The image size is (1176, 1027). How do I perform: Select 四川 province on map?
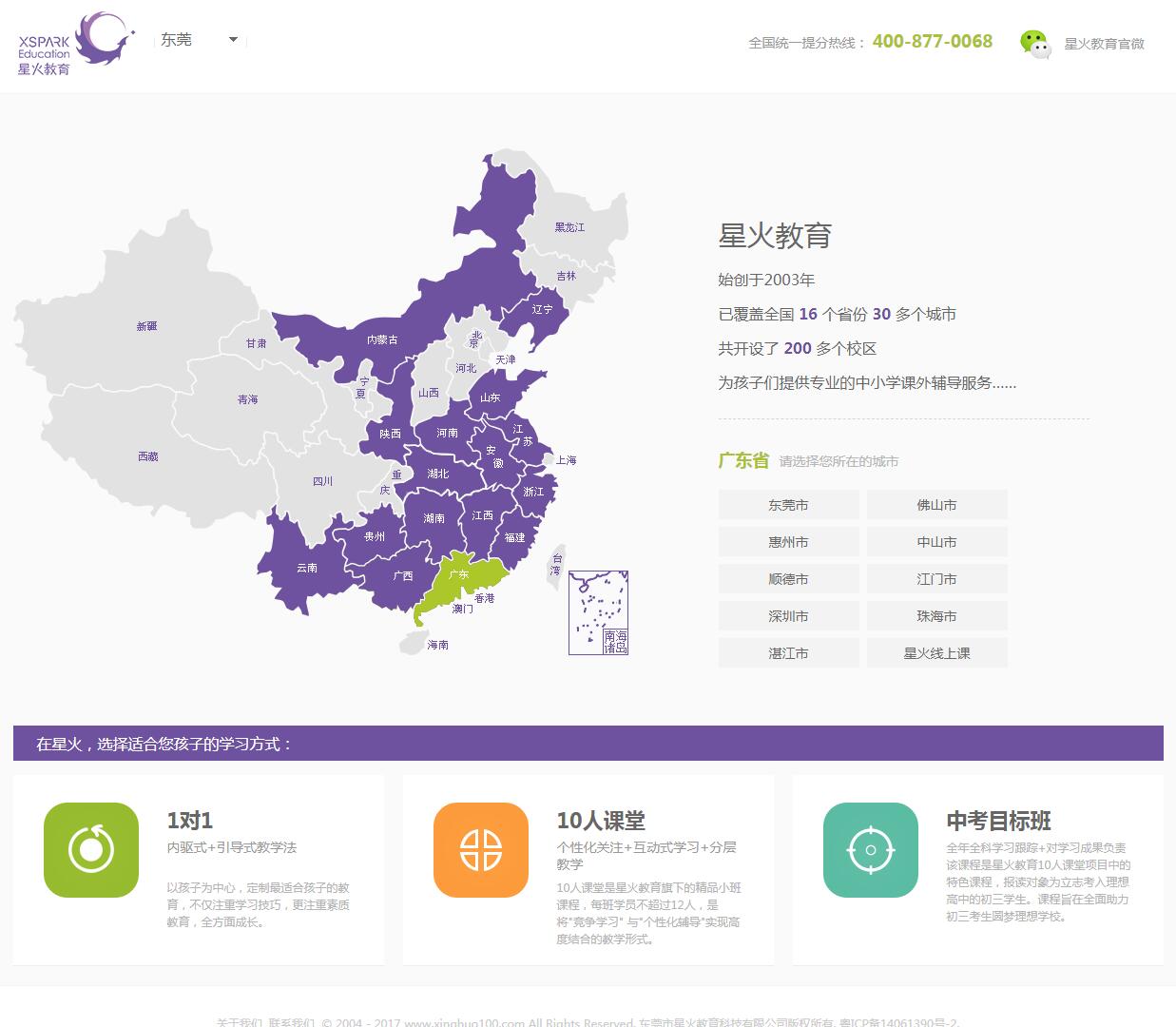coord(323,481)
